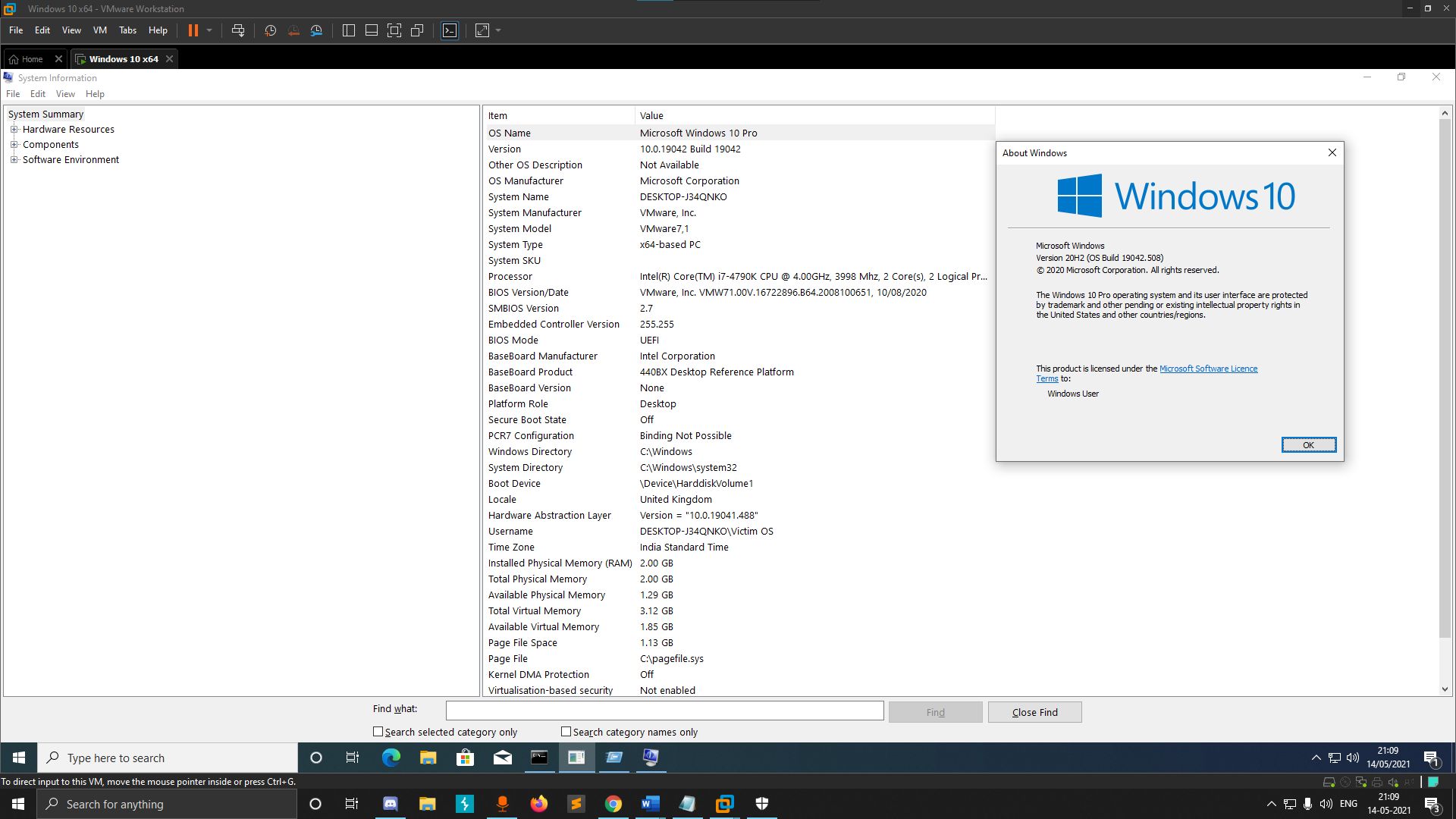Screen dimensions: 1456x819
Task: Select the BIOS Mode row
Action: click(x=739, y=340)
